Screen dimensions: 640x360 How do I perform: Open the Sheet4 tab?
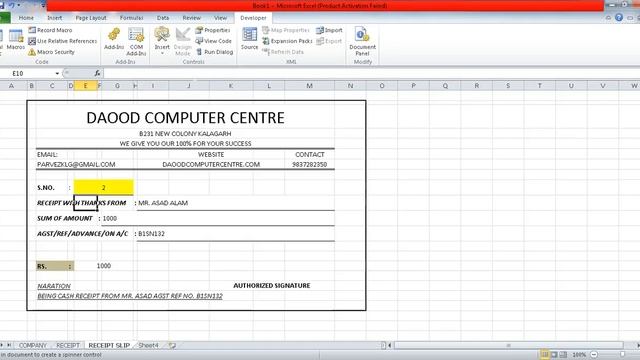coord(148,345)
